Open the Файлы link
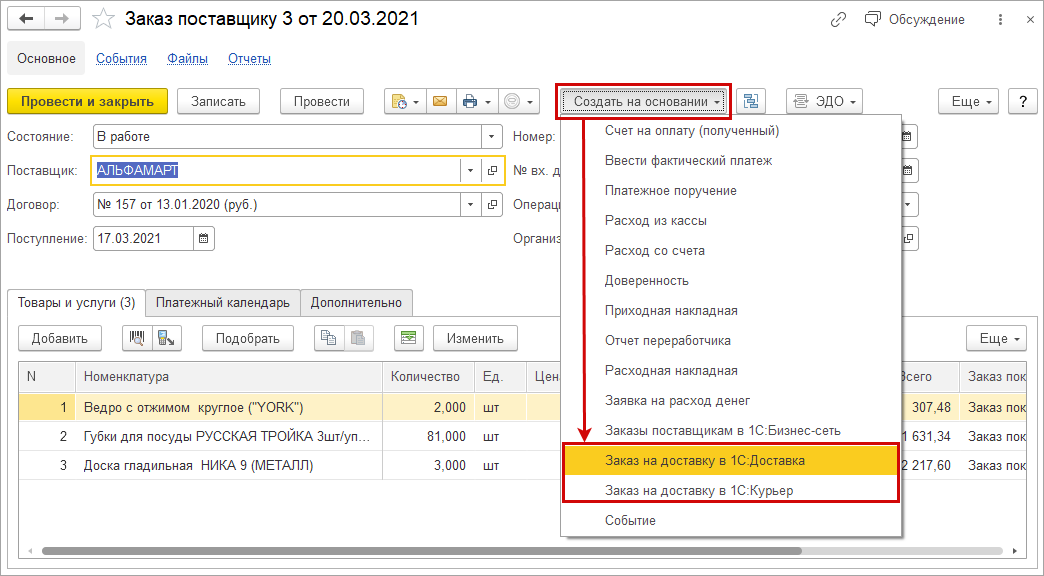The image size is (1044, 576). tap(188, 59)
